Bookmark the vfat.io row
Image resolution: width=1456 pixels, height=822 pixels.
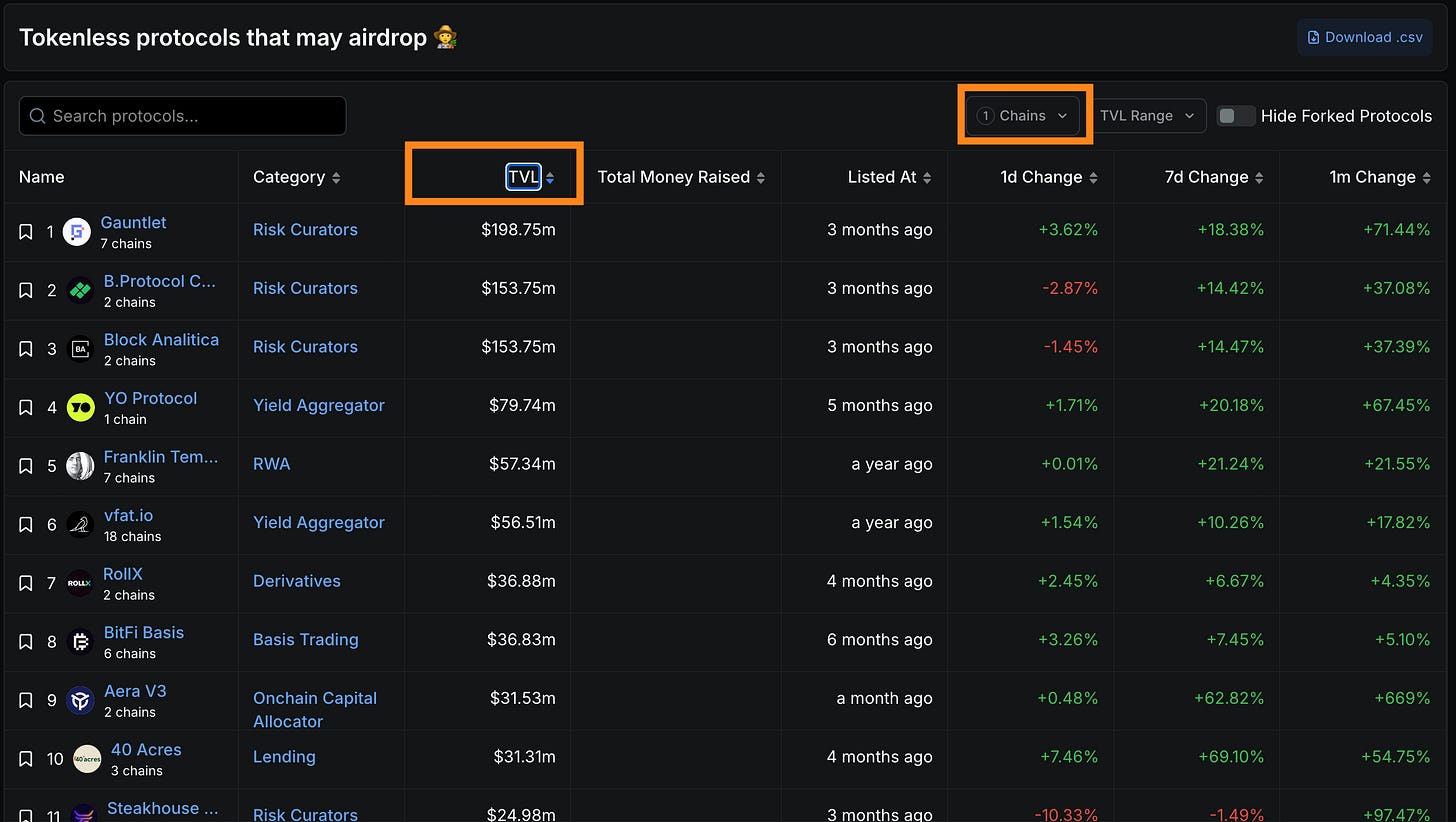pyautogui.click(x=26, y=525)
